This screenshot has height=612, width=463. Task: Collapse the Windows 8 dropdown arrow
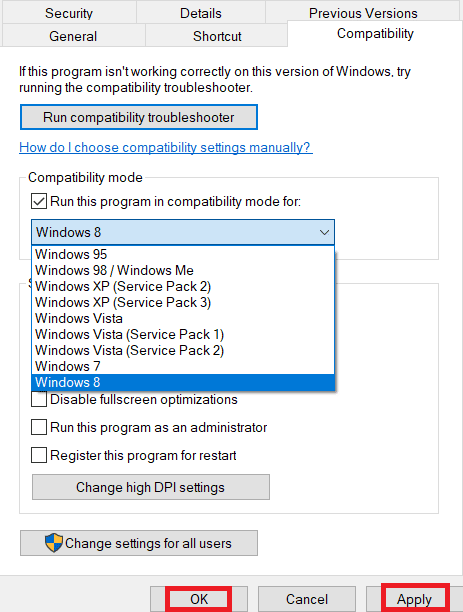(324, 232)
